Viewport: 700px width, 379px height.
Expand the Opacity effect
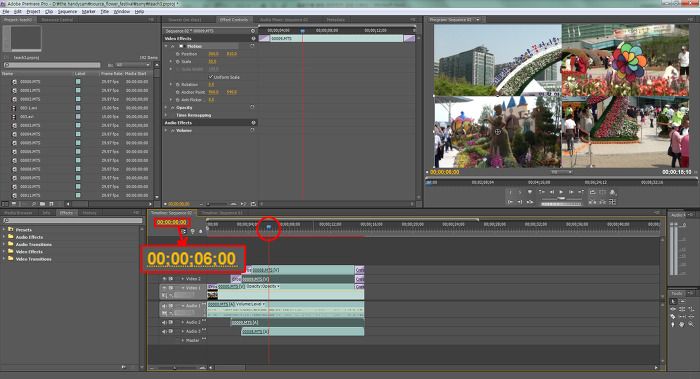167,108
